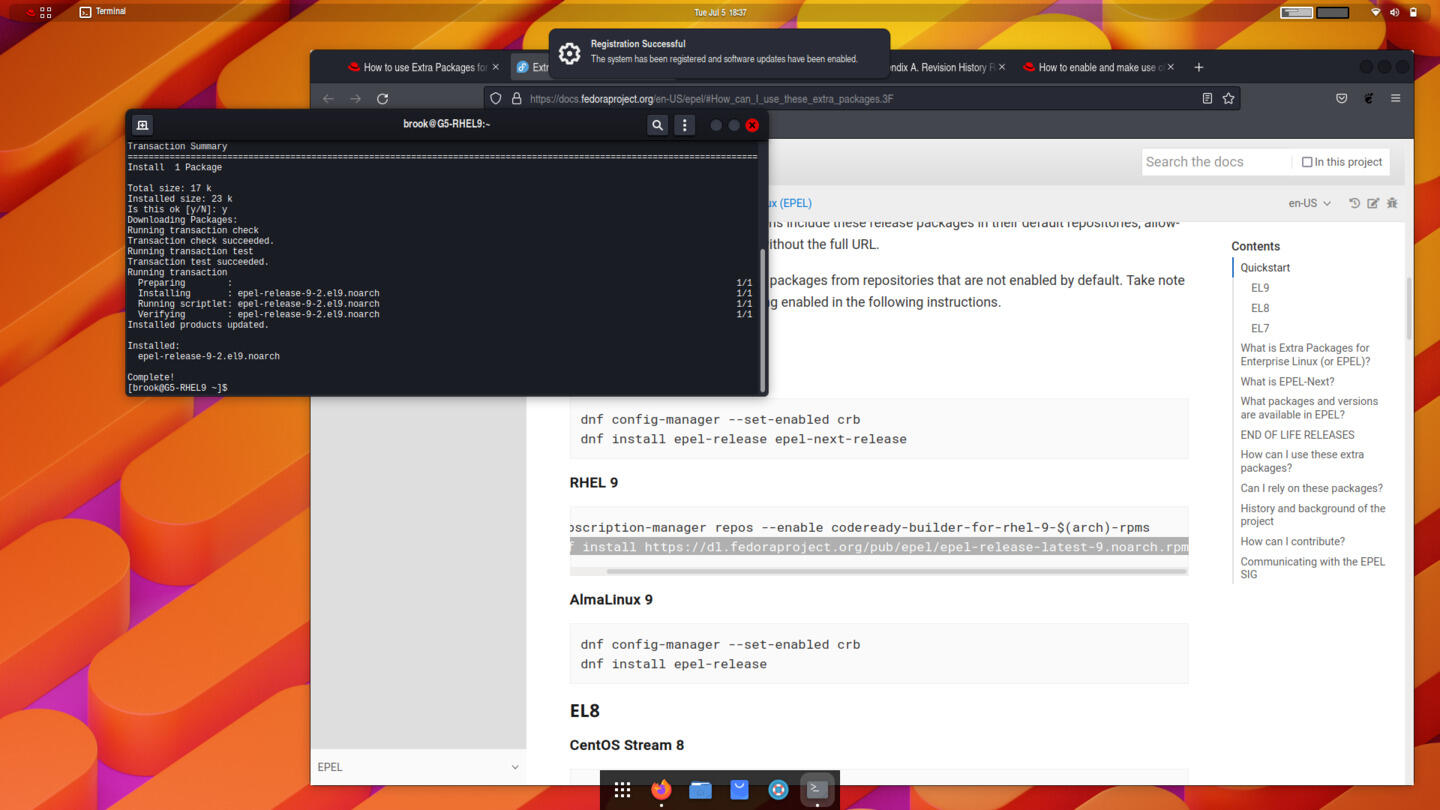Open 'How can I use these extra packages?' link
The image size is (1440, 810).
(1302, 461)
